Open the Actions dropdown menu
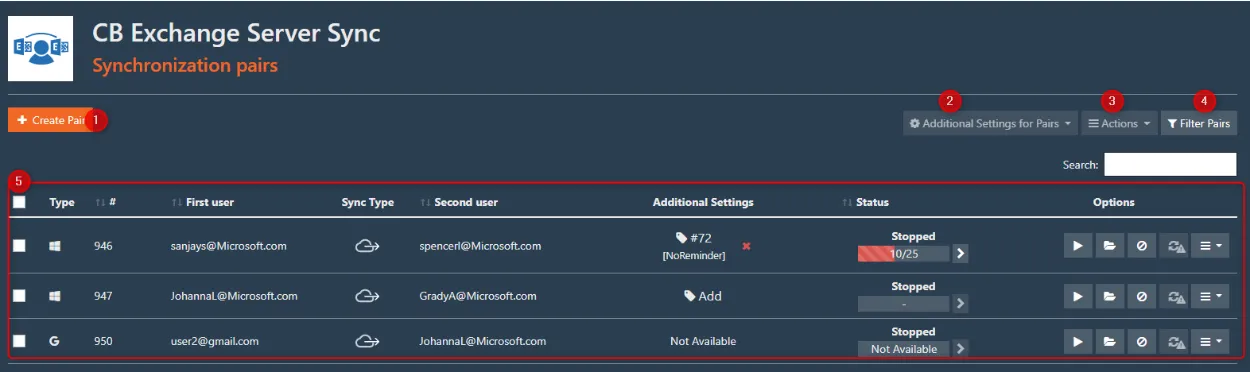This screenshot has width=1250, height=372. (1118, 124)
